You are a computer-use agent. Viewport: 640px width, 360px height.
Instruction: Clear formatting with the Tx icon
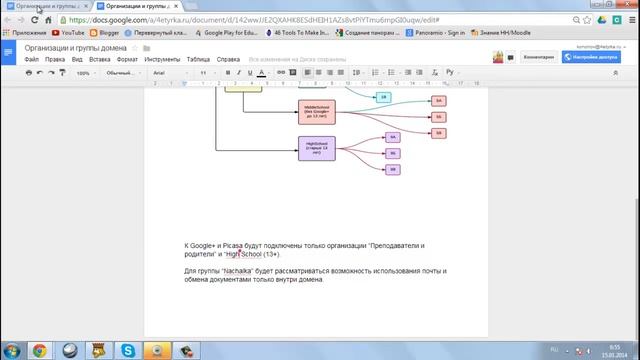(435, 73)
